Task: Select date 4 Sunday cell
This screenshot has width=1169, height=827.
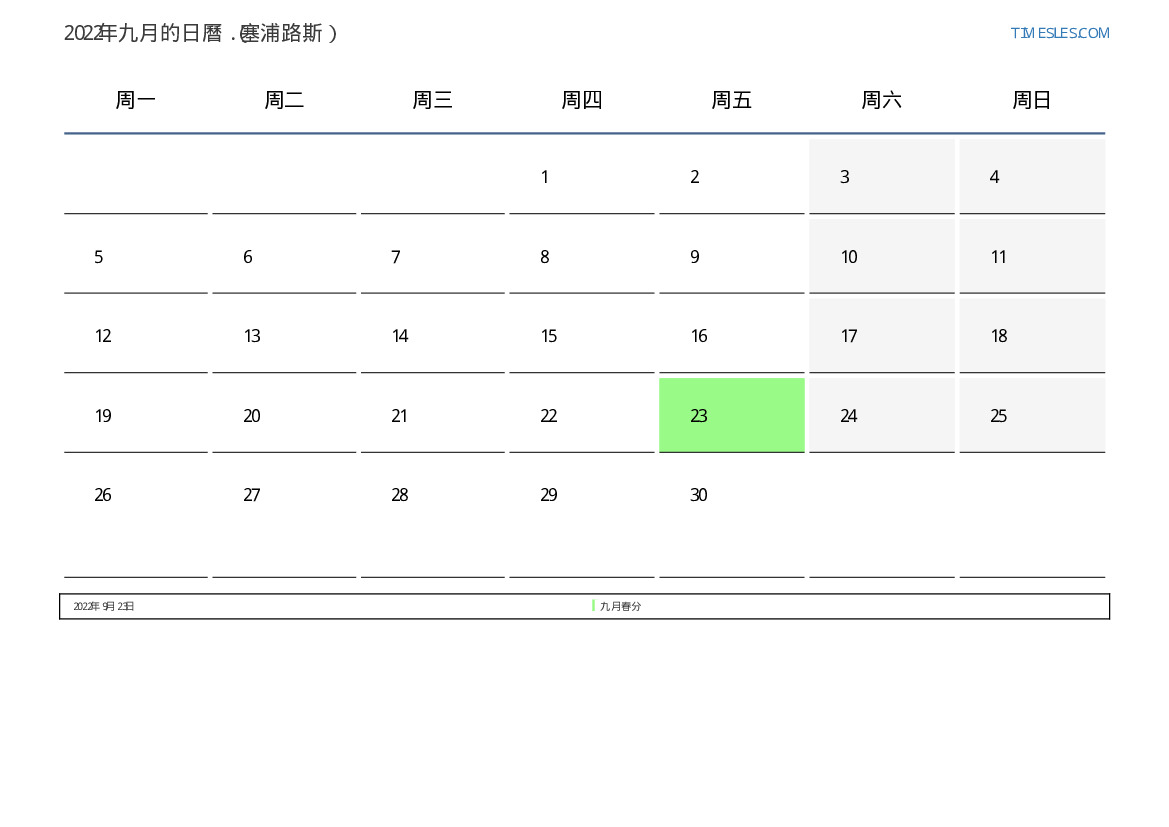Action: point(1031,177)
